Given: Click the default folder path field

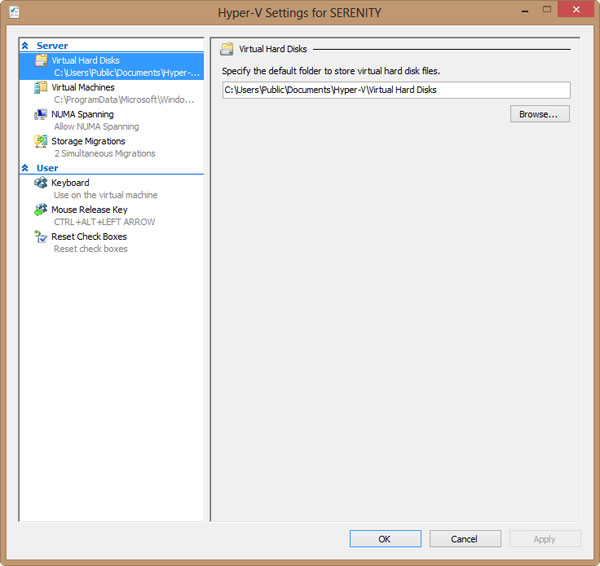Looking at the screenshot, I should click(396, 90).
